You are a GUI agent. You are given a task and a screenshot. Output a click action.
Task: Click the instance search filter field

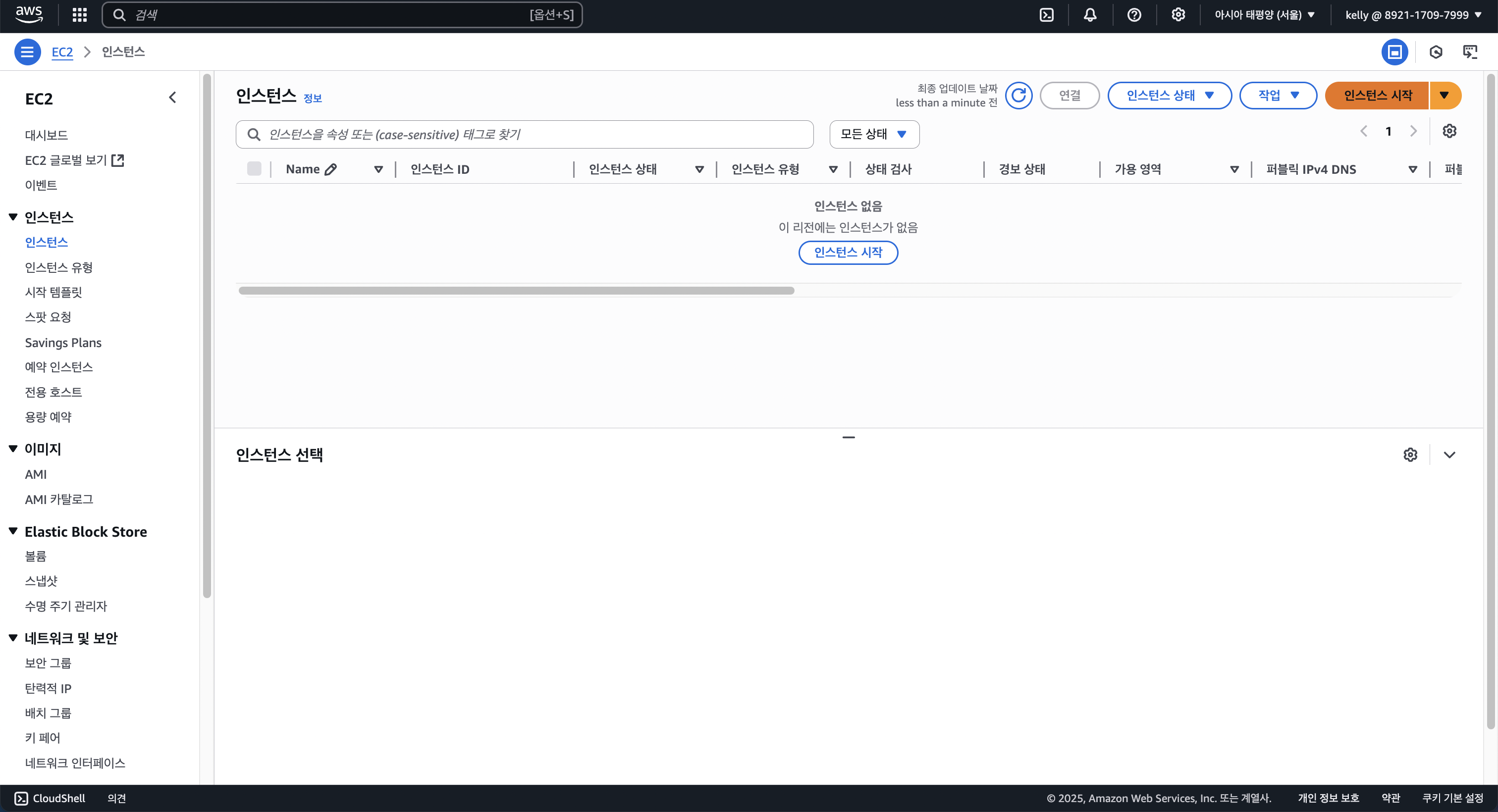click(x=524, y=135)
